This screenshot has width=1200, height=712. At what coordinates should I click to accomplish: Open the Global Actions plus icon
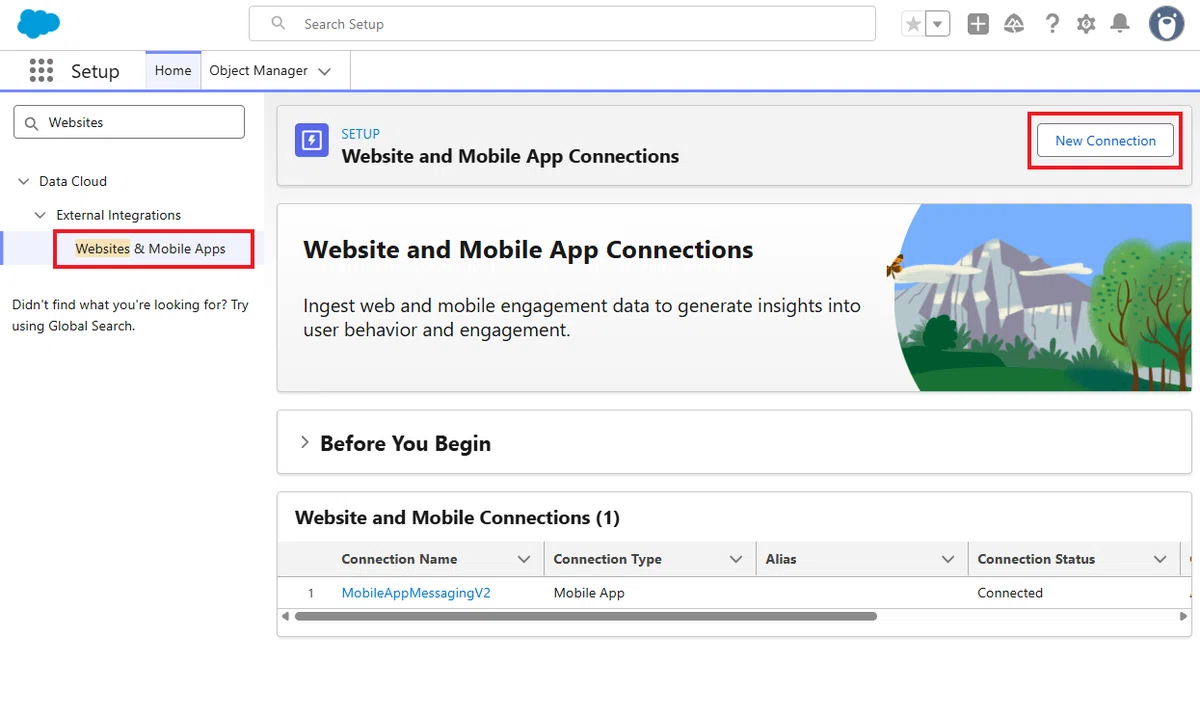point(978,24)
